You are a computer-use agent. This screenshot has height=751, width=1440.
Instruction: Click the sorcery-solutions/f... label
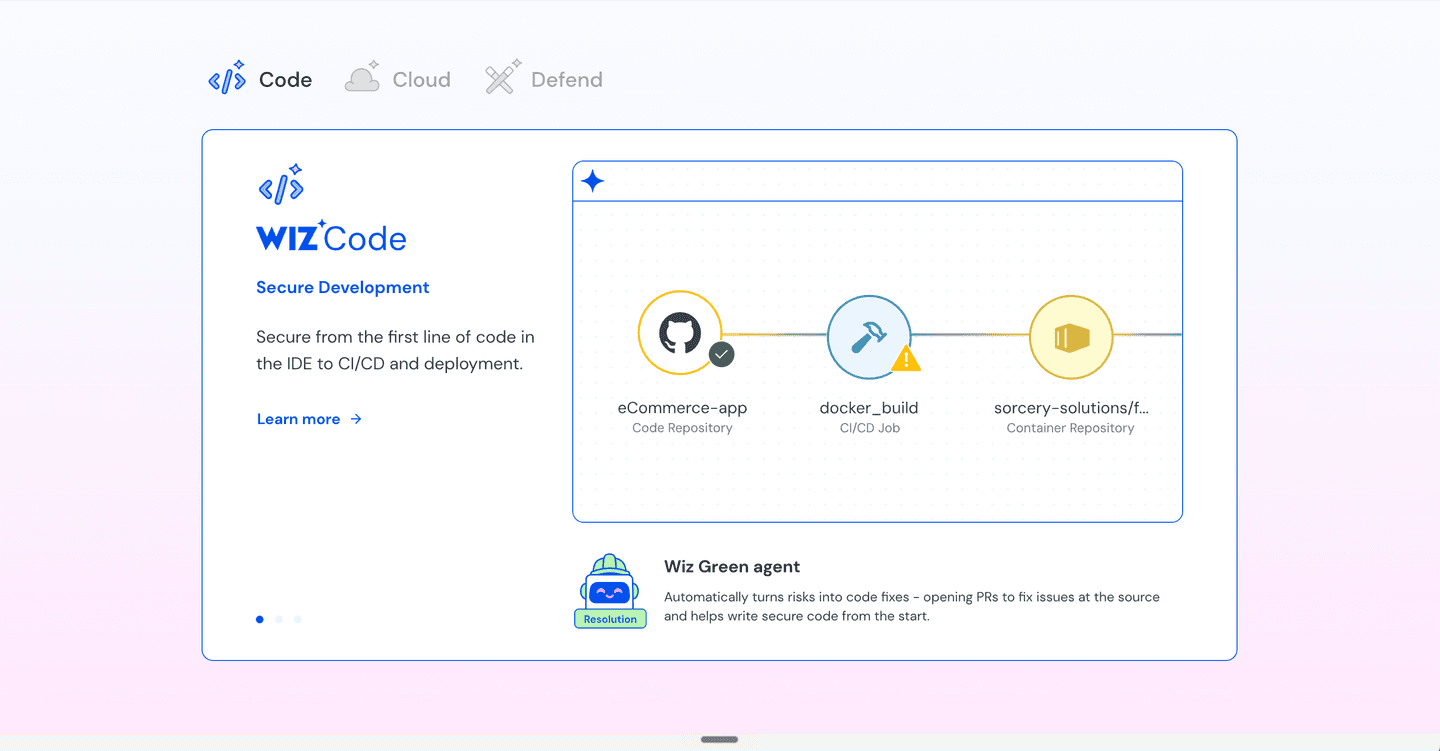click(x=1071, y=408)
